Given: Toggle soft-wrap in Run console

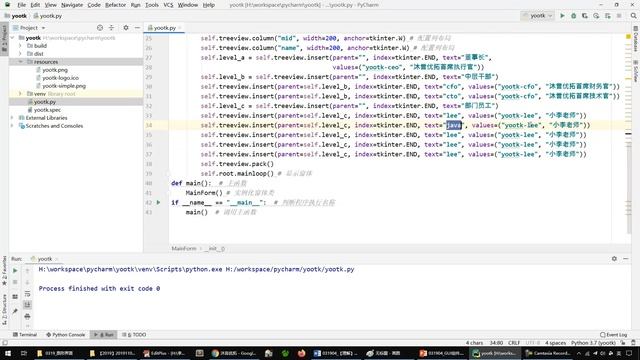Looking at the screenshot, I should [x=27, y=293].
